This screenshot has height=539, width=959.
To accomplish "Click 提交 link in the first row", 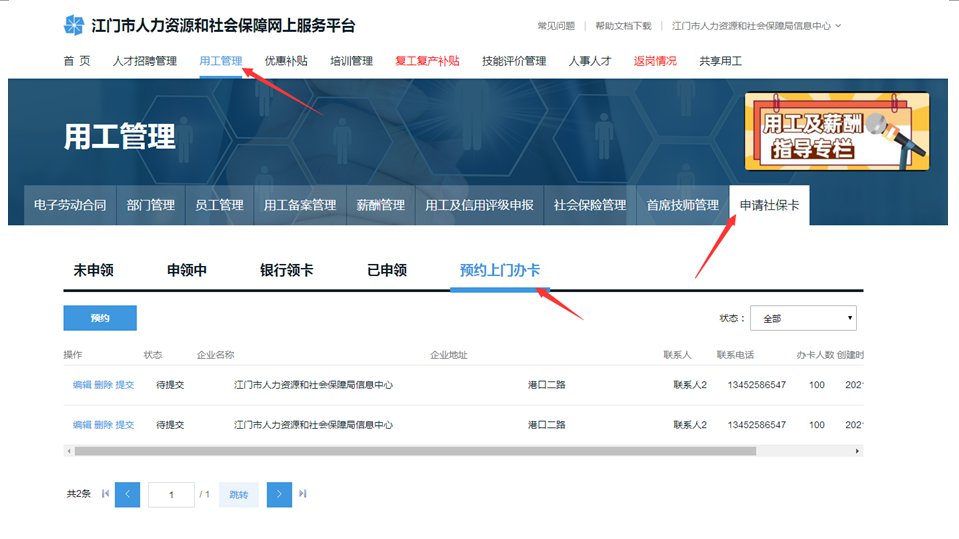I will point(125,385).
